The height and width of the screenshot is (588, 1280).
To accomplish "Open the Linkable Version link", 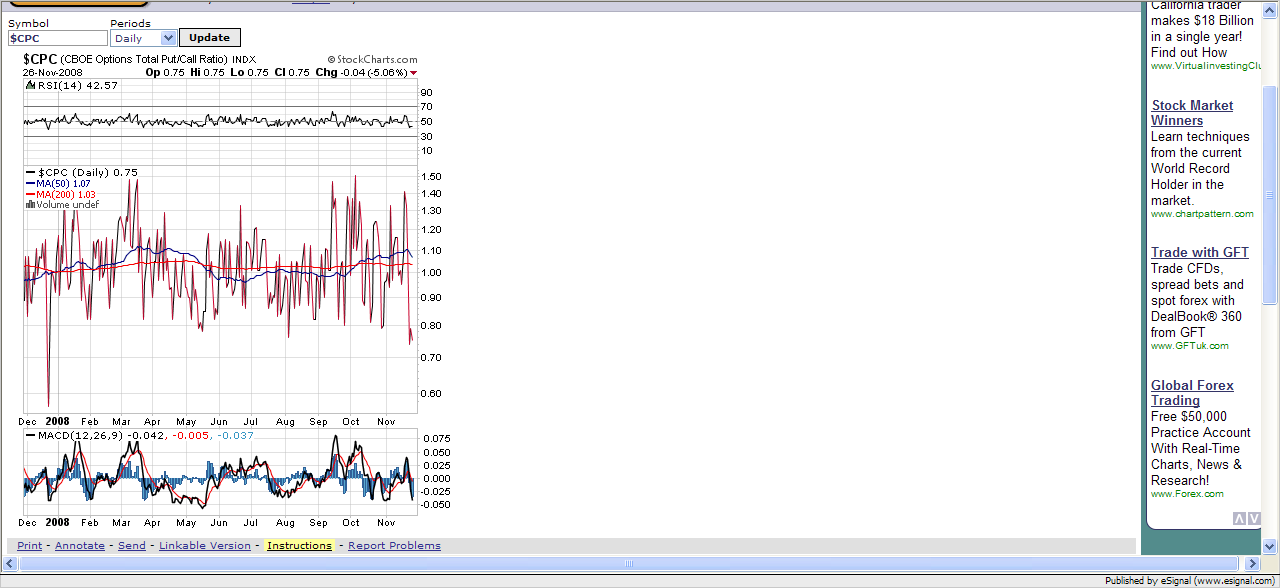I will click(205, 546).
